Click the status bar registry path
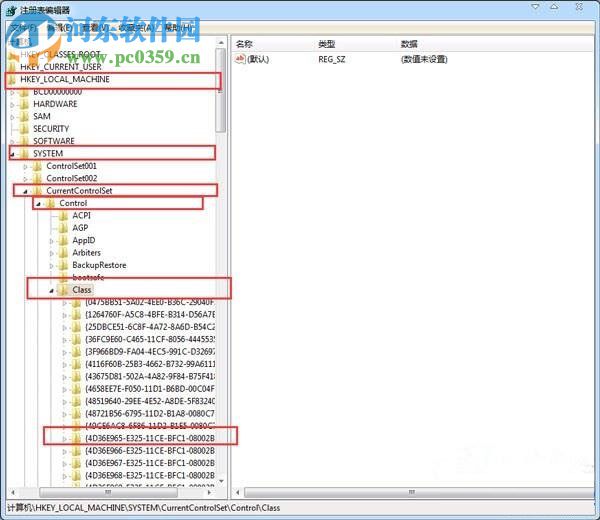This screenshot has width=600, height=520. click(x=144, y=508)
